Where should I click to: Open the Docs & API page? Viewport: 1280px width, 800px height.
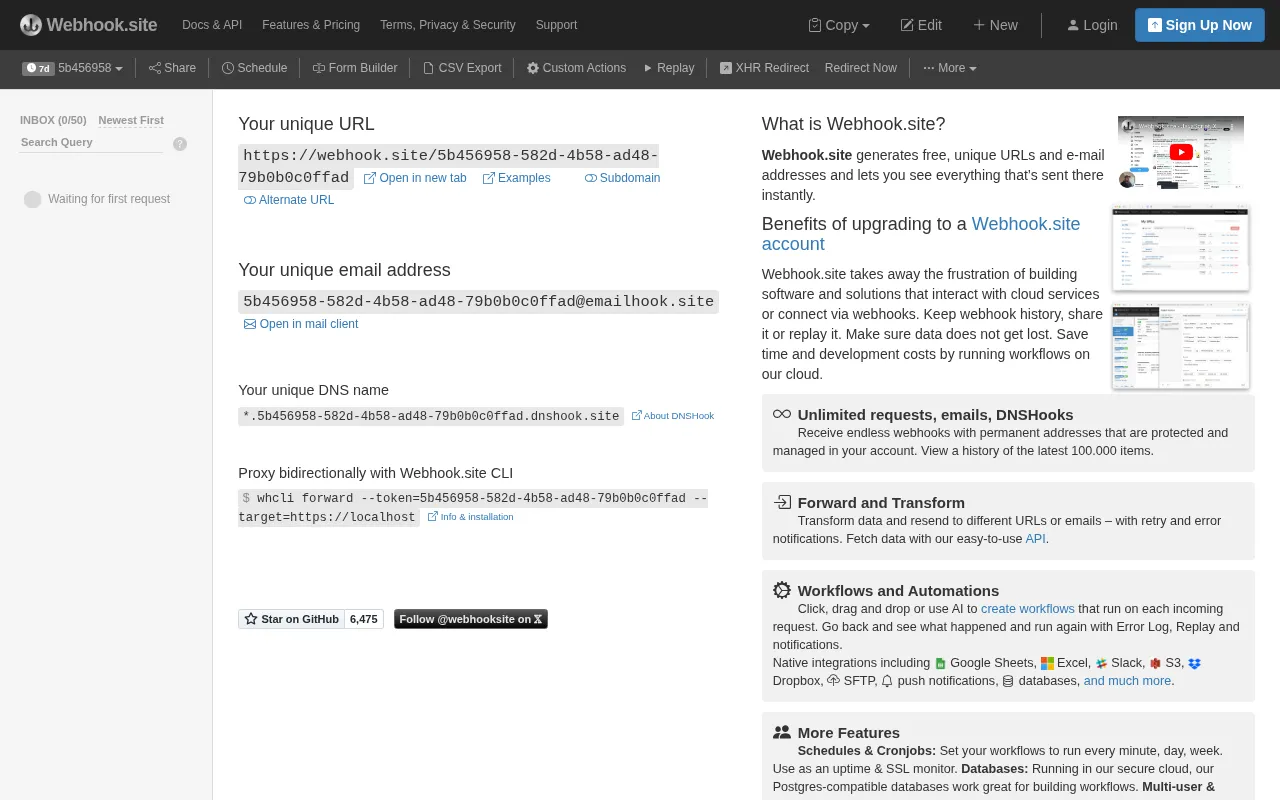click(x=212, y=25)
